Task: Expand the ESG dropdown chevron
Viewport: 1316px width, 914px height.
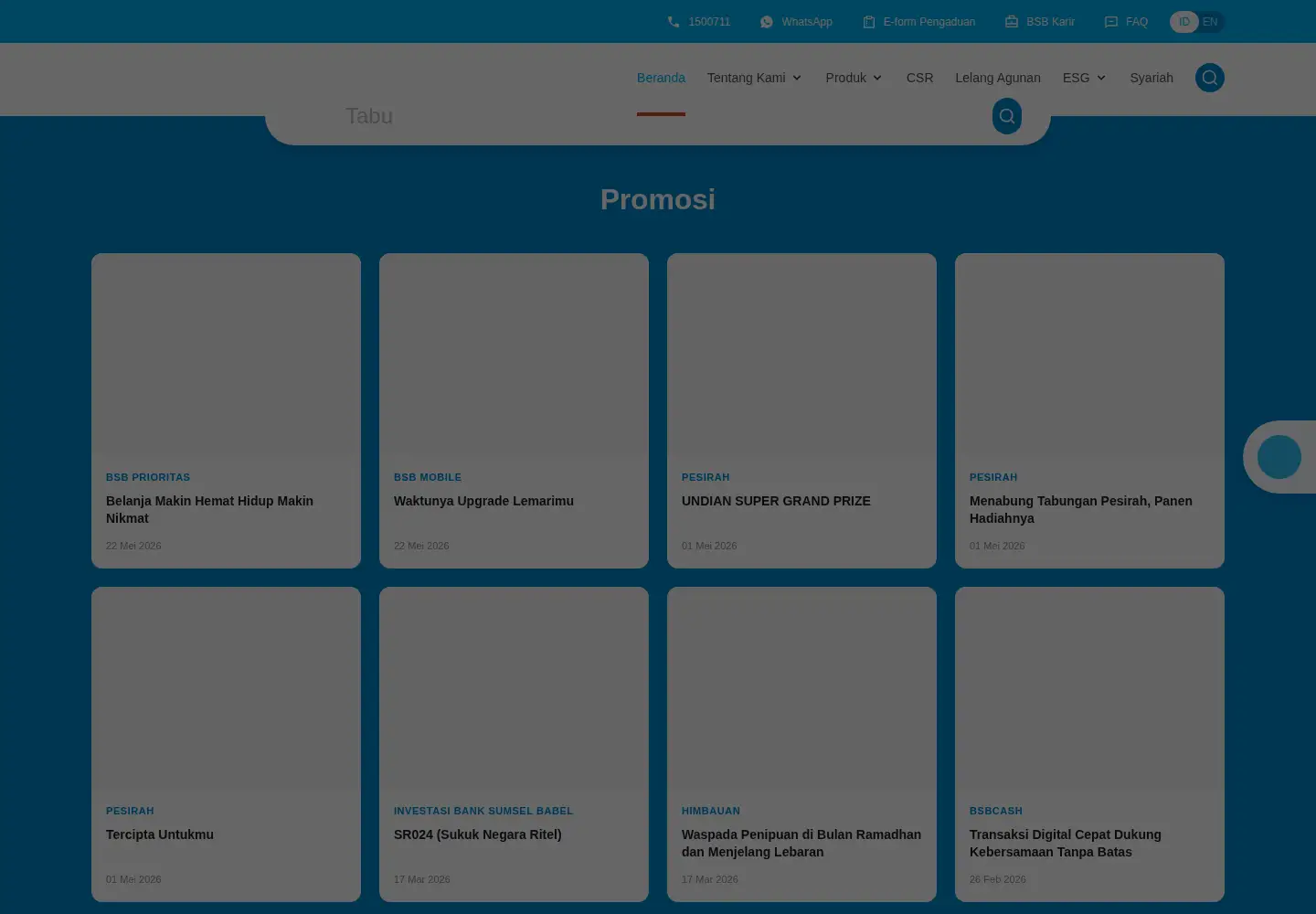Action: [x=1101, y=79]
